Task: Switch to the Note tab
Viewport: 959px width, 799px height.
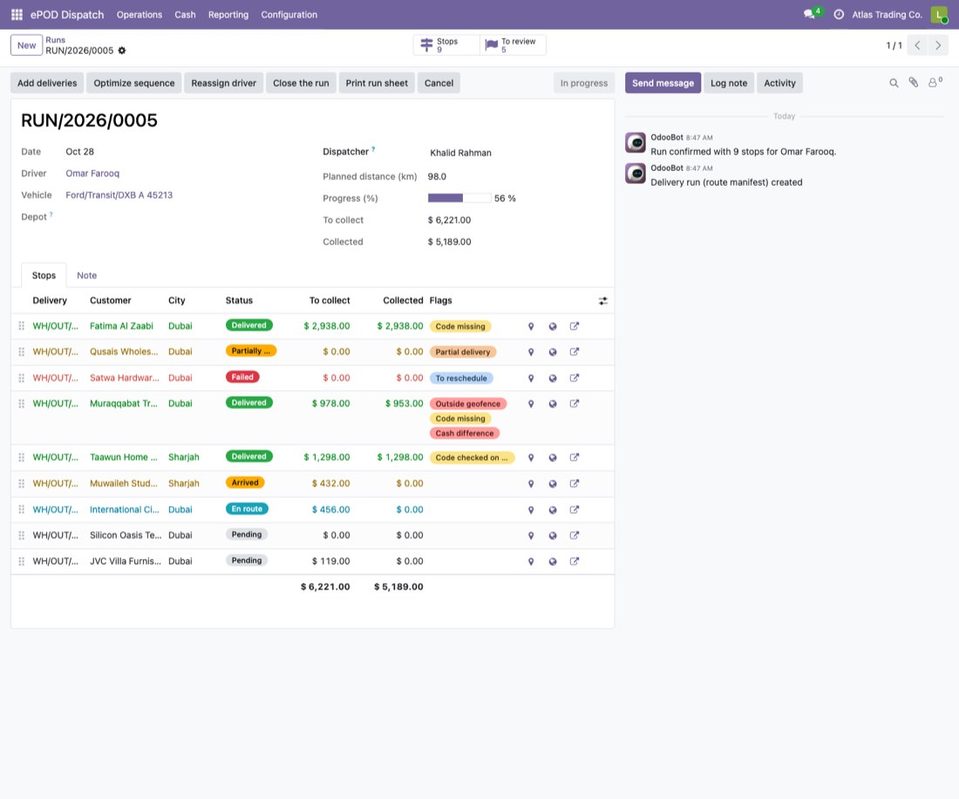Action: click(86, 275)
